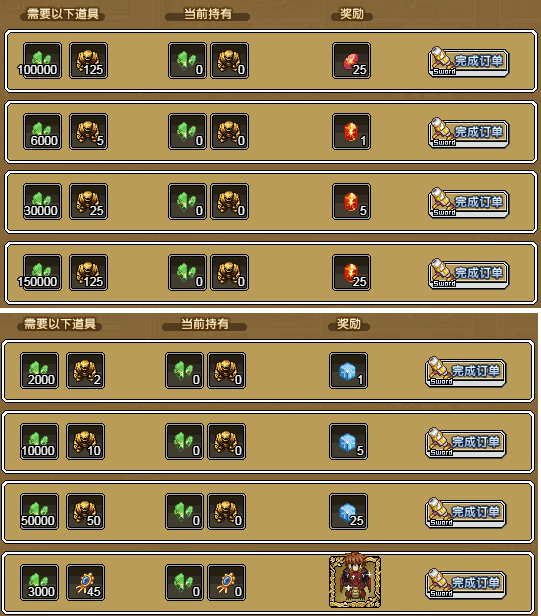Select the golden armor icon requiring 125 in first row
The image size is (541, 616).
click(88, 61)
